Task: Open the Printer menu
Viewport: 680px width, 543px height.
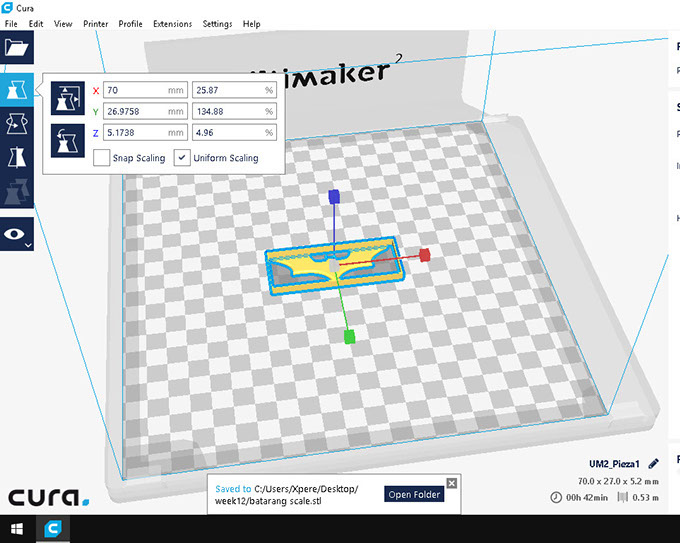Action: [95, 24]
